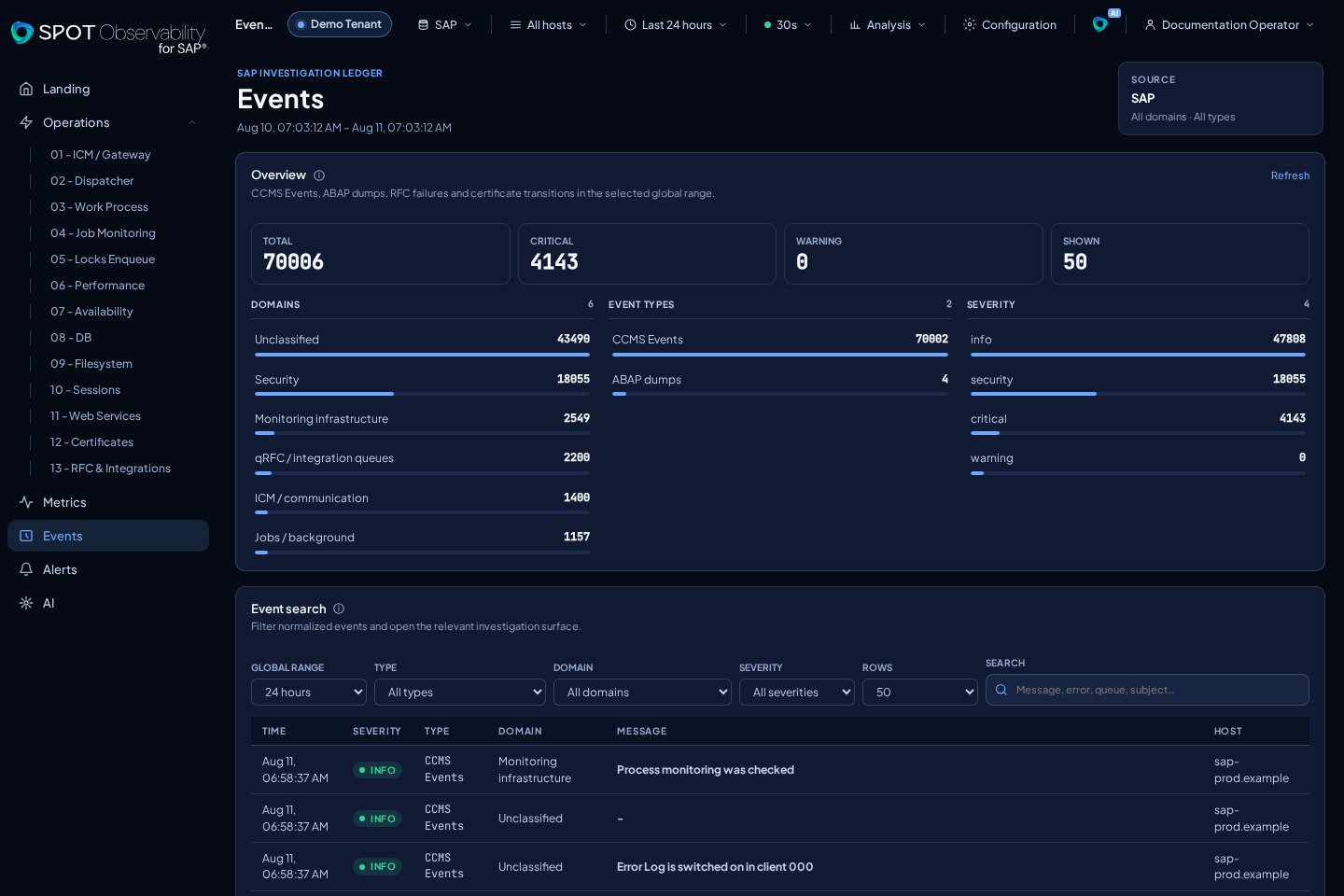Open AI in the sidebar

coord(108,603)
